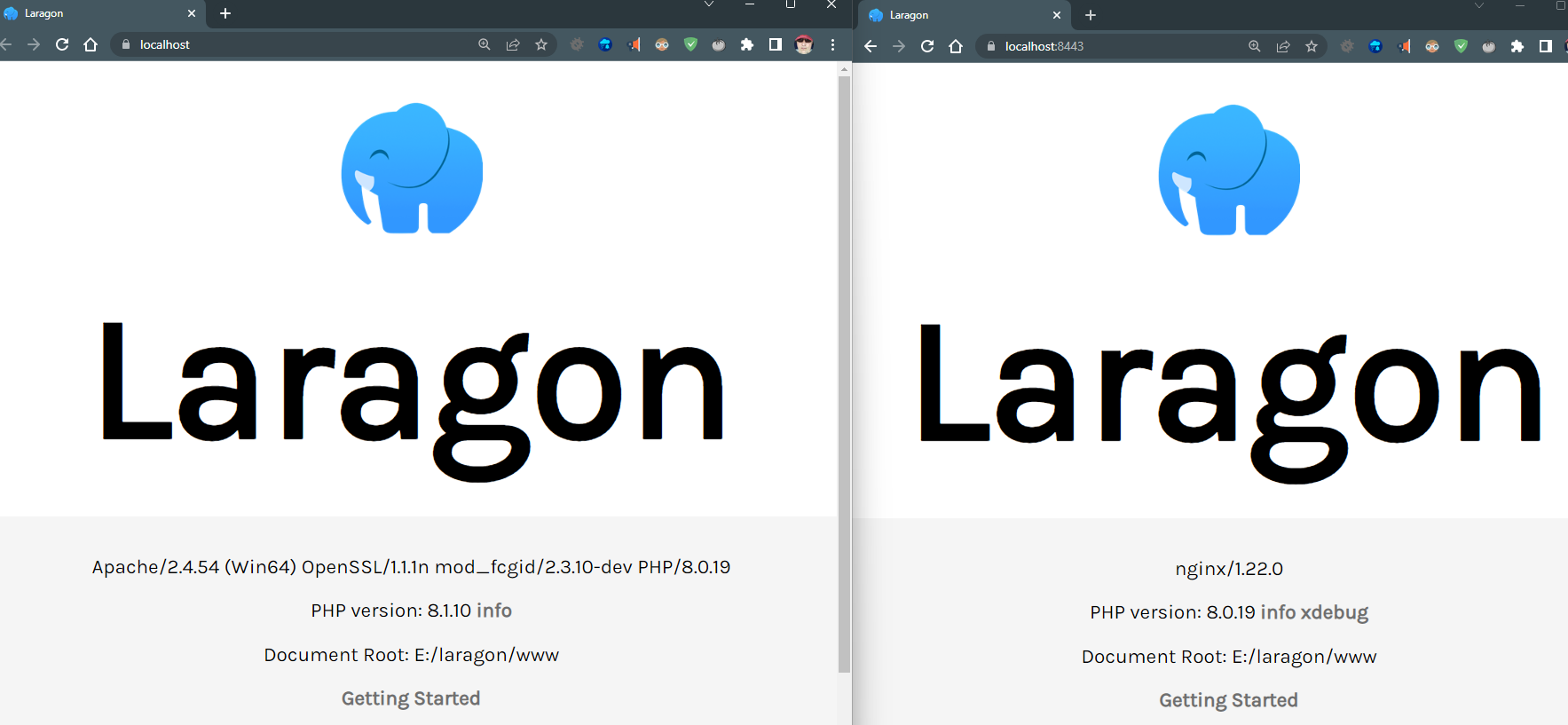
Task: Open Getting Started link on nginx page
Action: (1228, 700)
